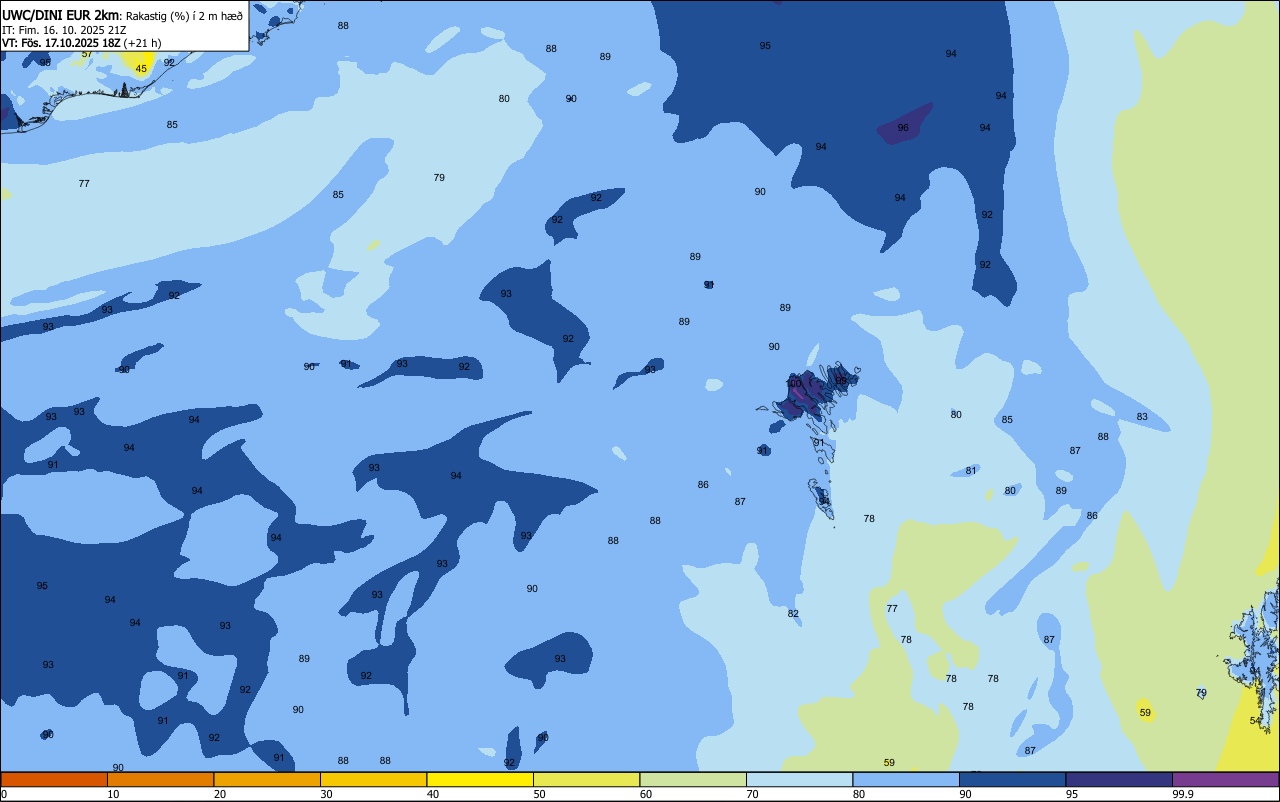
Task: Click the '57' humidity value
Action: pos(87,54)
